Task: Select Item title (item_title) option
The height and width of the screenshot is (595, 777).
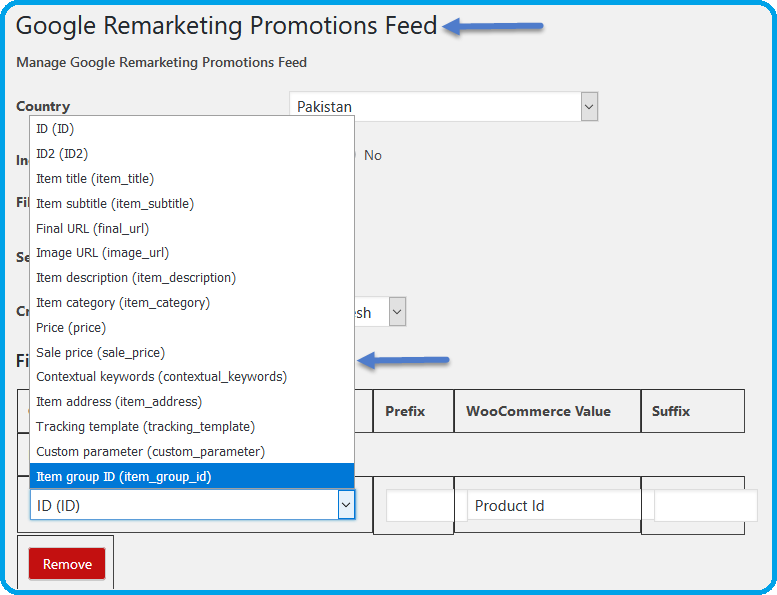Action: pos(192,178)
